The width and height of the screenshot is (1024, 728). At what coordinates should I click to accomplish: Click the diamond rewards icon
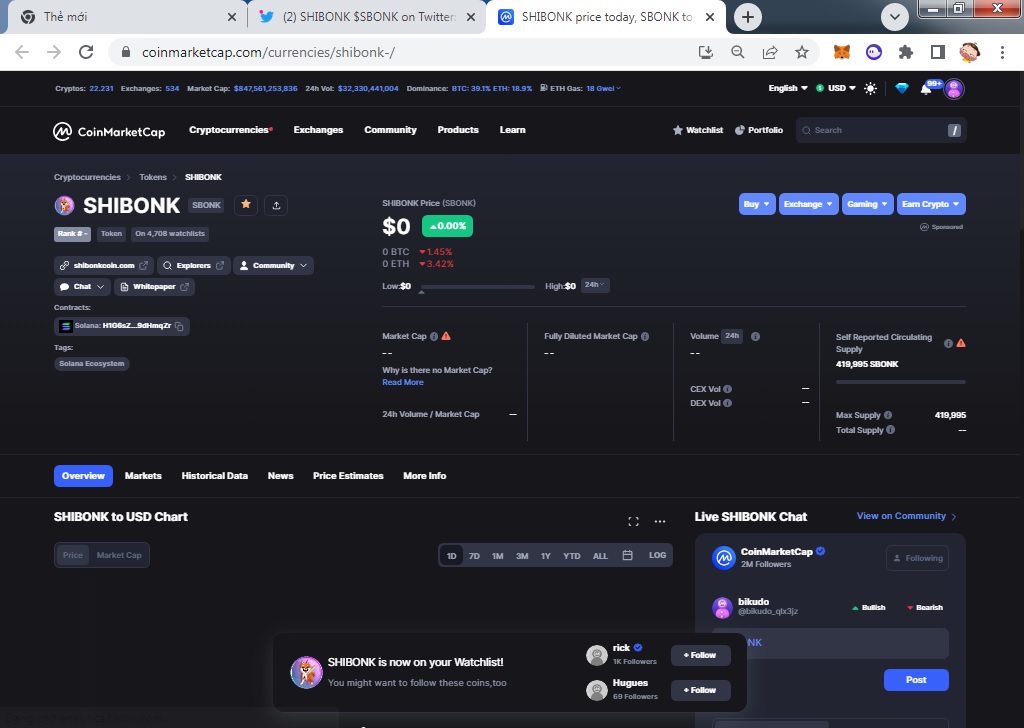click(902, 88)
